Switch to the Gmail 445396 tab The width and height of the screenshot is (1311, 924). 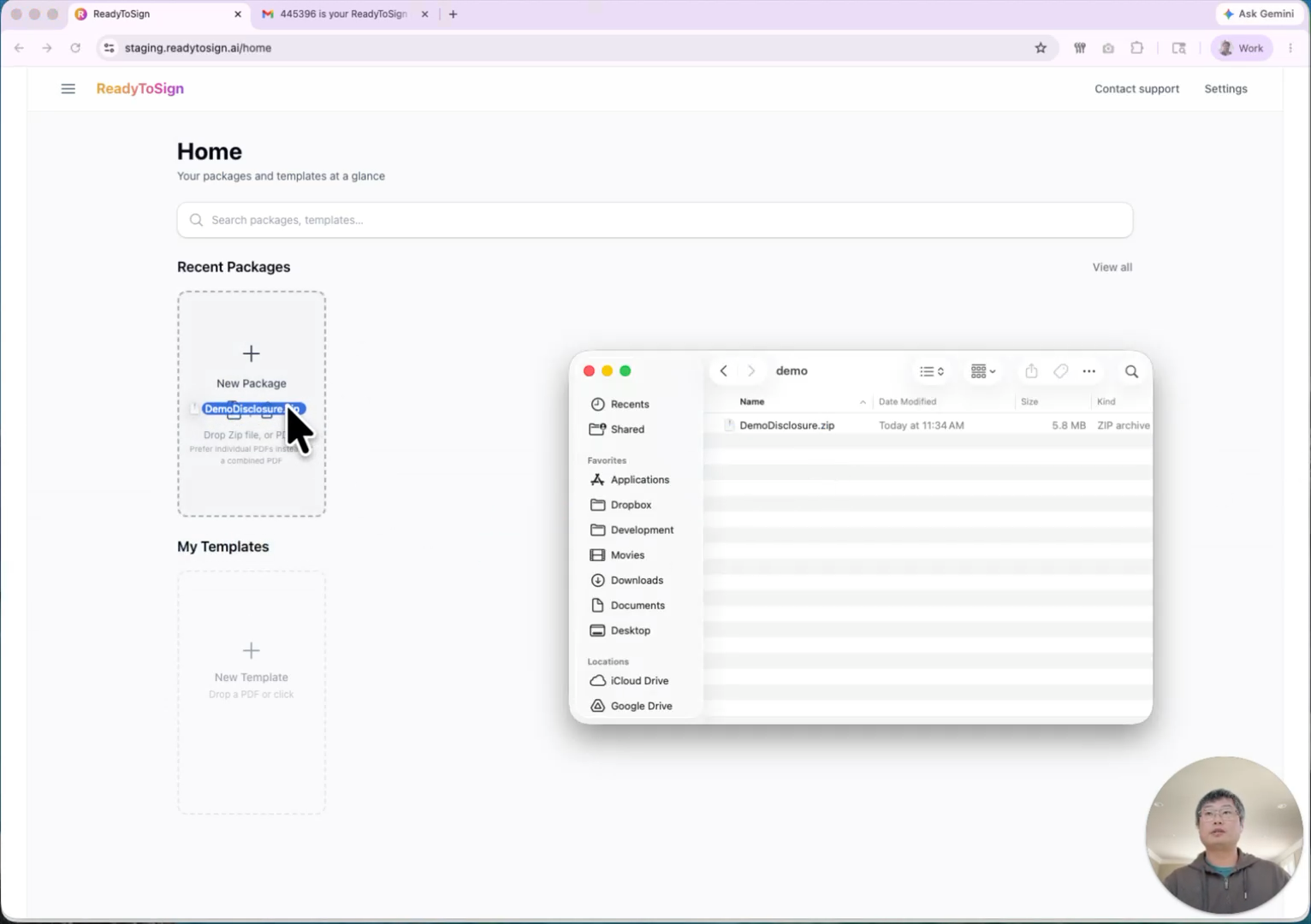tap(342, 14)
